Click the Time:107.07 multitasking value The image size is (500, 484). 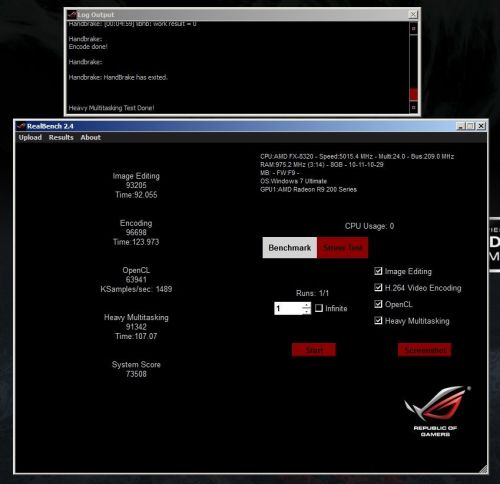point(136,336)
